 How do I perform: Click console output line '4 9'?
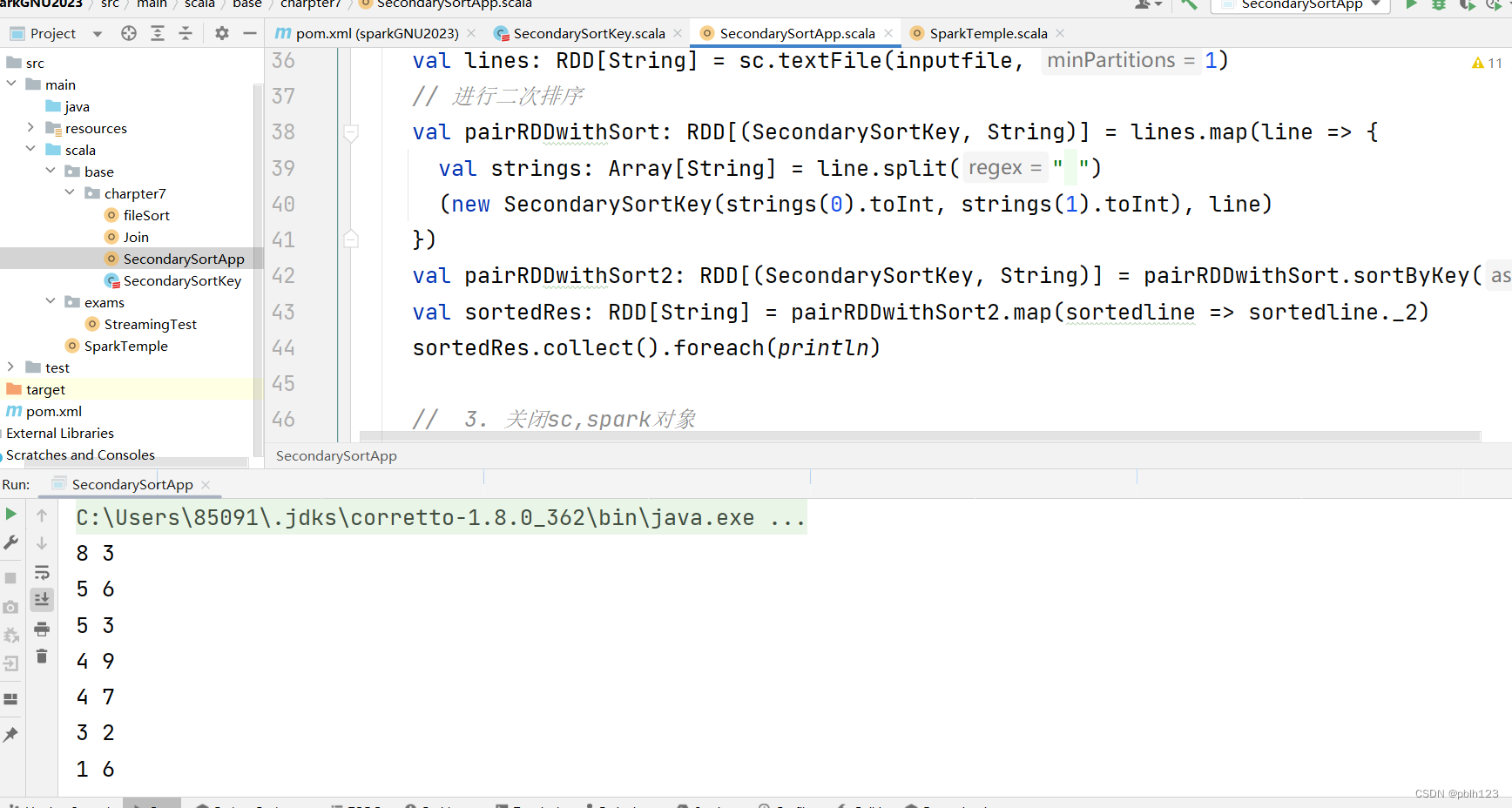pyautogui.click(x=96, y=661)
